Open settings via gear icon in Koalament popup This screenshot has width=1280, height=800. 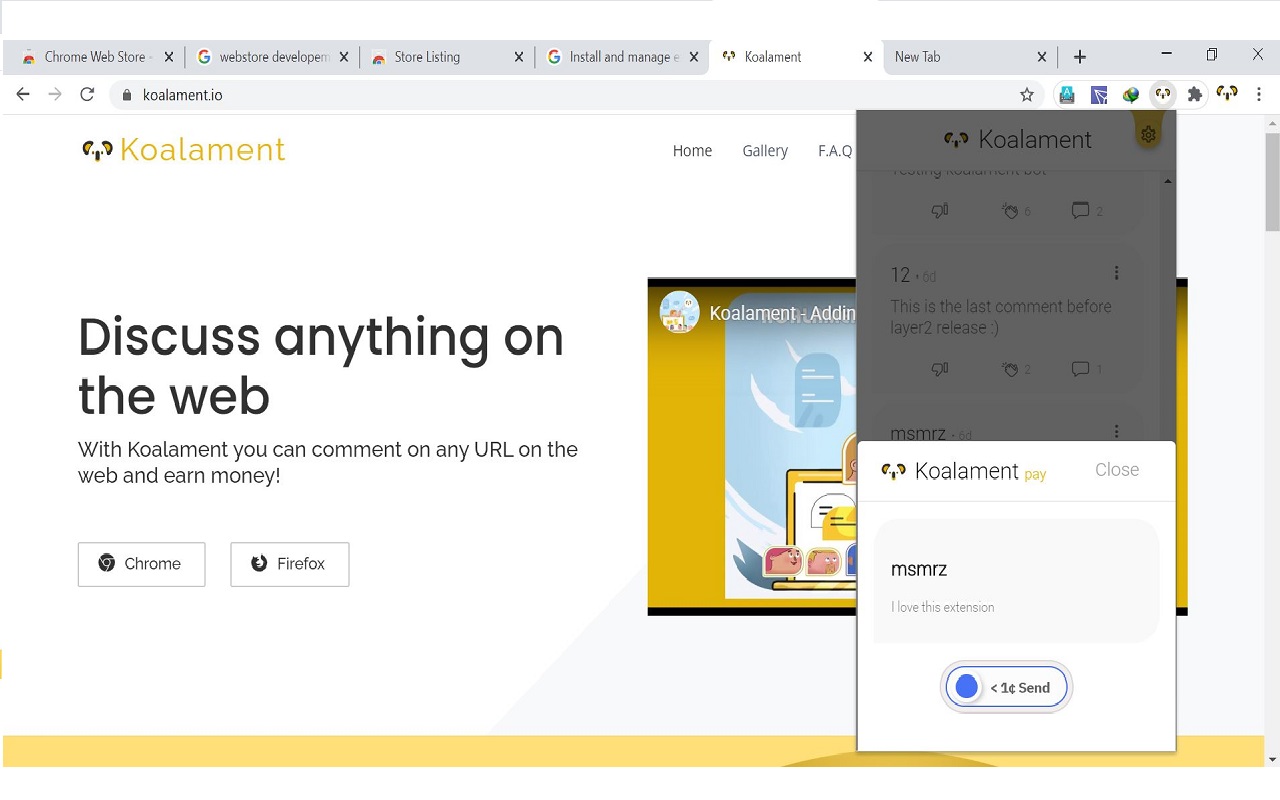tap(1148, 133)
